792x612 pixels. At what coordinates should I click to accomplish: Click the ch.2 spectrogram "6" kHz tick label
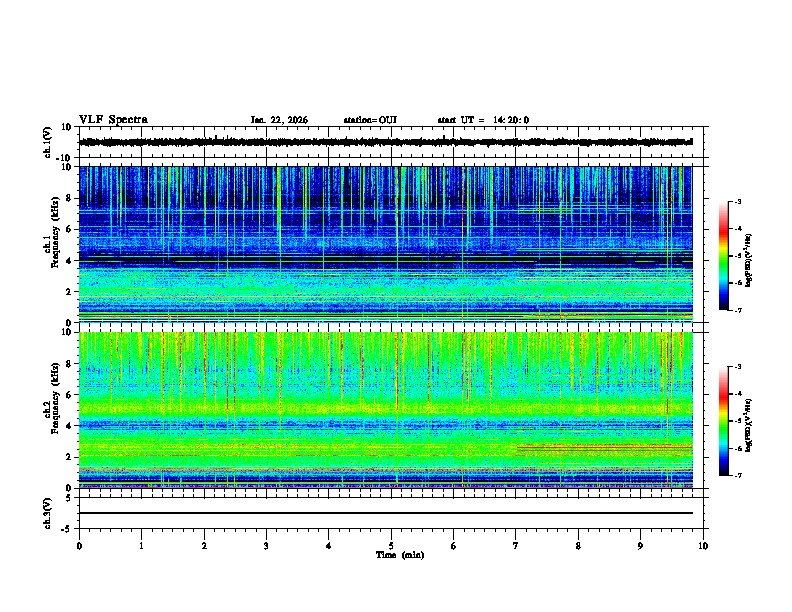[x=70, y=395]
